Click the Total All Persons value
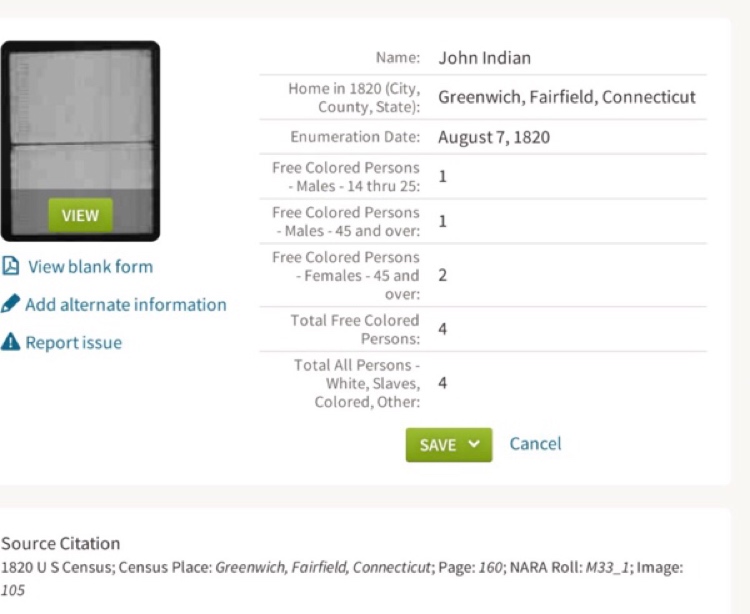The image size is (750, 614). click(443, 382)
